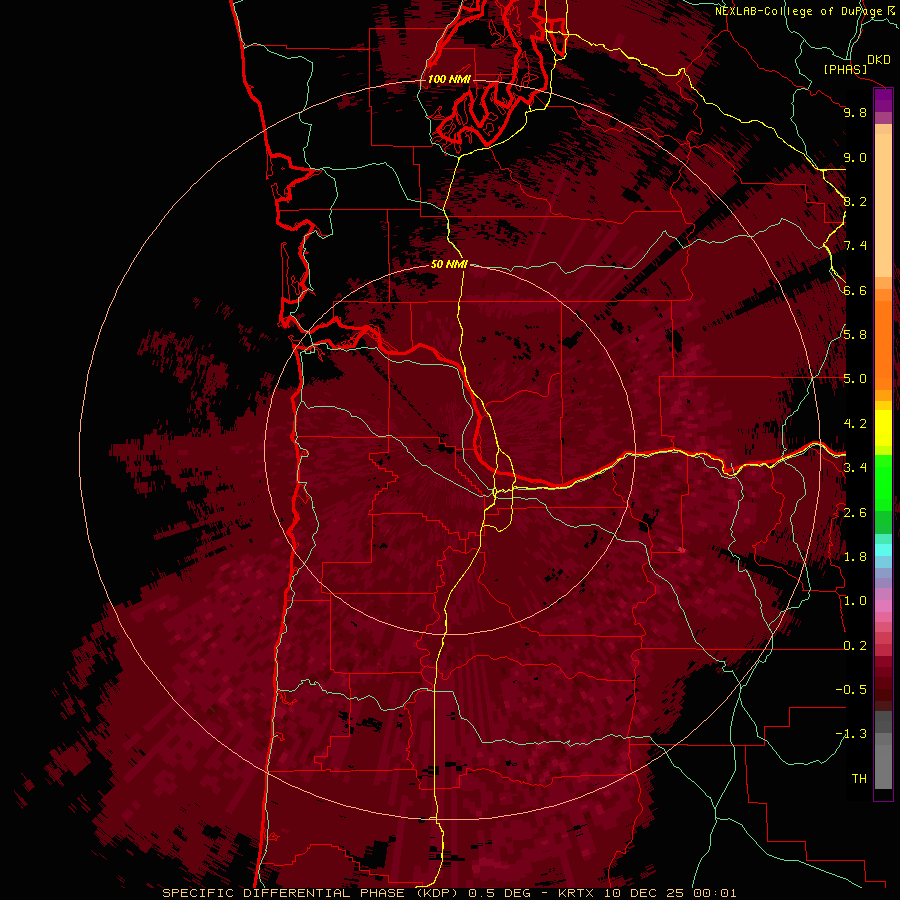Click the pink swatch near 1.0 on the legend

click(x=883, y=606)
